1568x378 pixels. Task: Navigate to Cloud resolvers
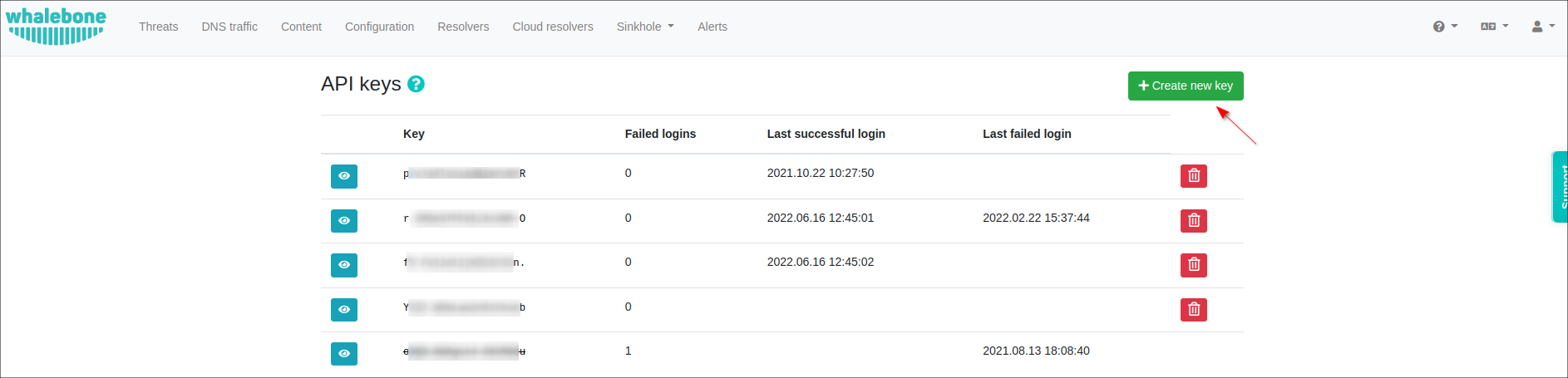(553, 27)
